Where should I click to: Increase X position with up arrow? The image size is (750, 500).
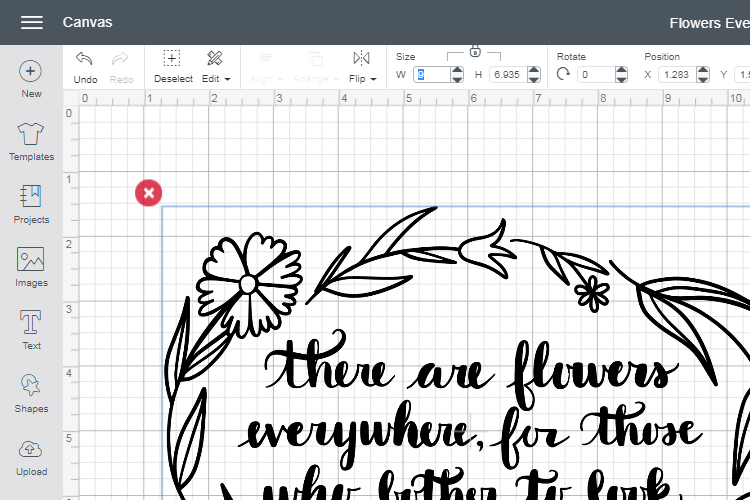[703, 70]
